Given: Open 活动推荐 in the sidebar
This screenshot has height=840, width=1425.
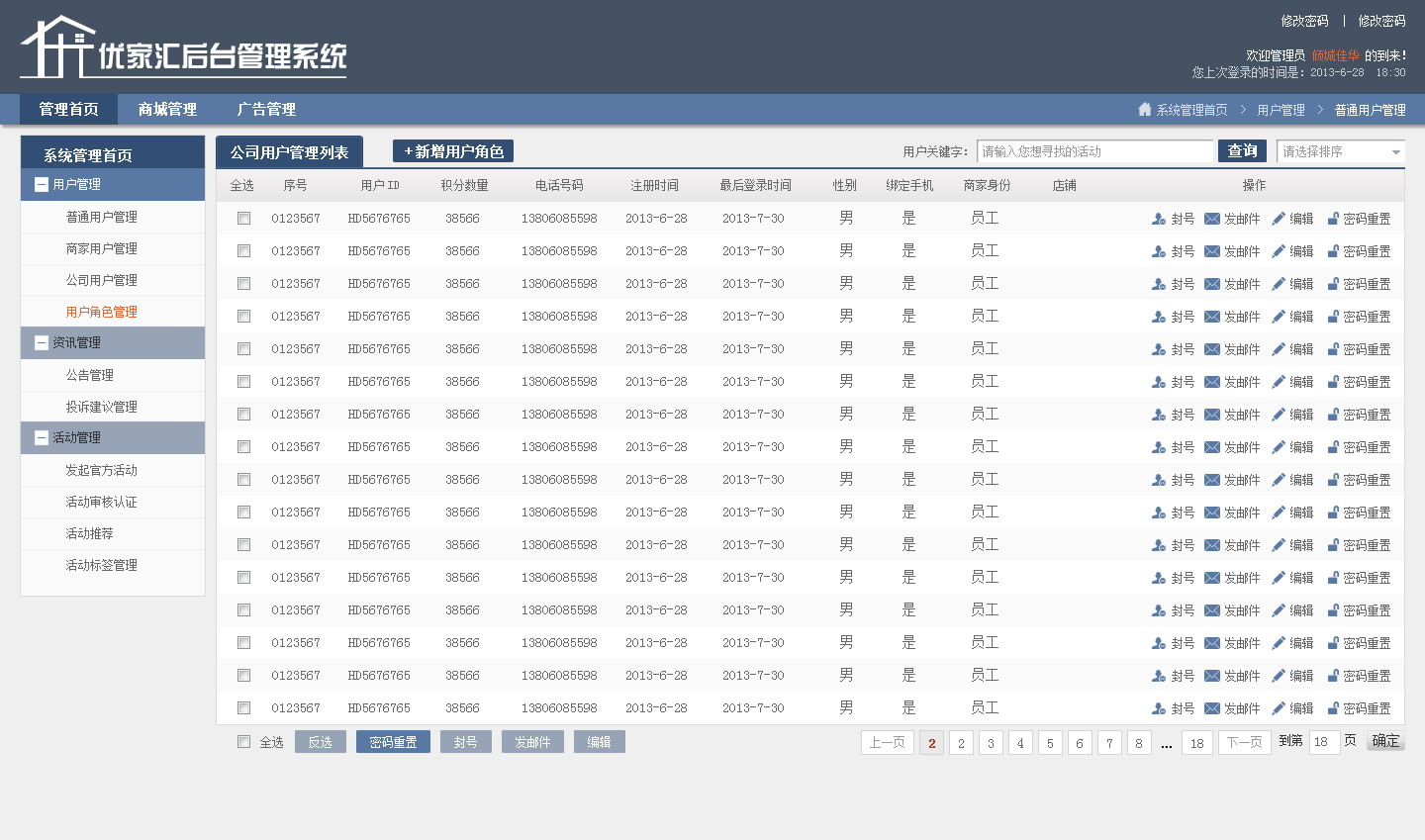Looking at the screenshot, I should point(89,533).
